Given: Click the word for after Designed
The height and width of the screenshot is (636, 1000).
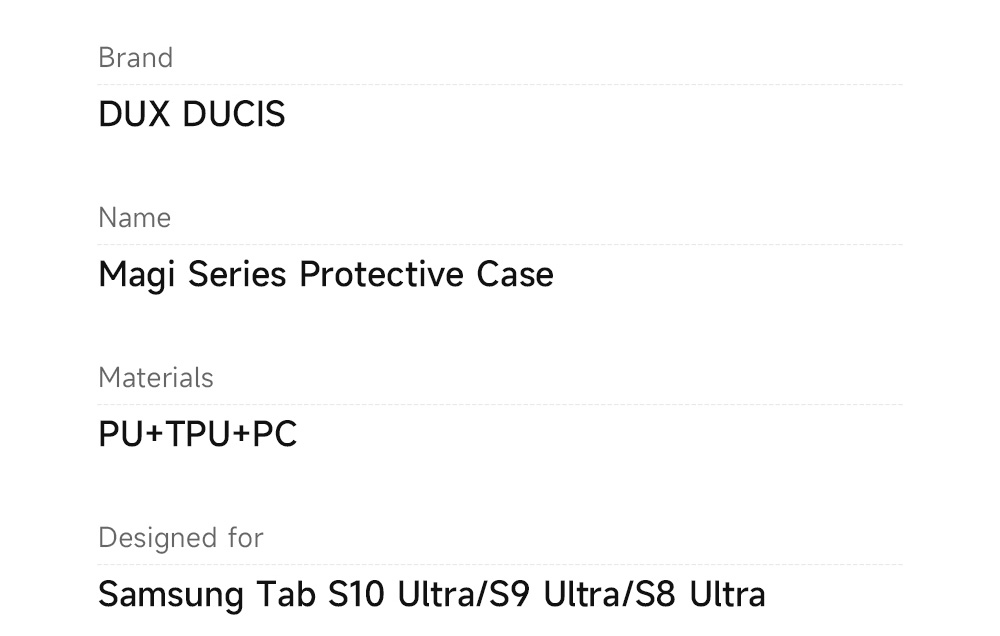Looking at the screenshot, I should point(245,538).
